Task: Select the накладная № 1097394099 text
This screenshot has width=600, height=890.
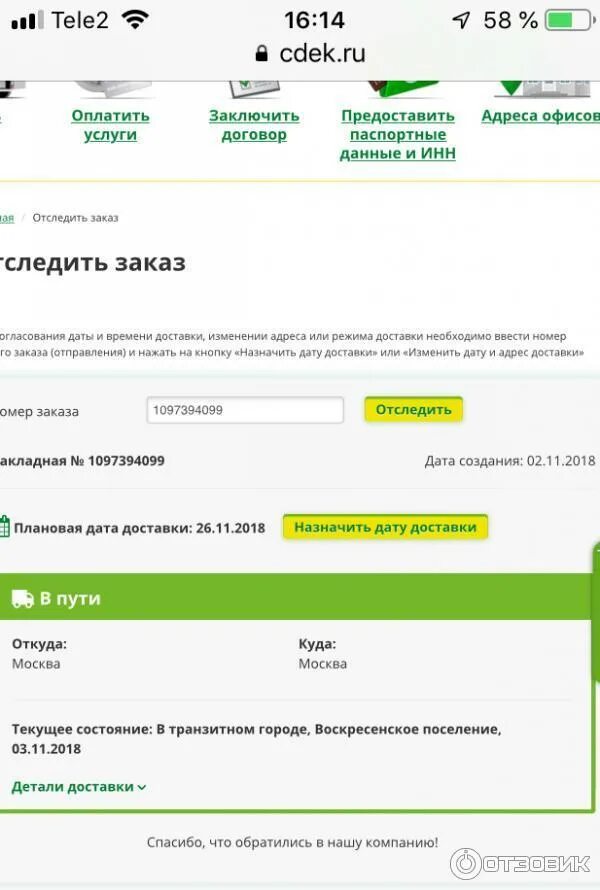Action: tap(82, 461)
